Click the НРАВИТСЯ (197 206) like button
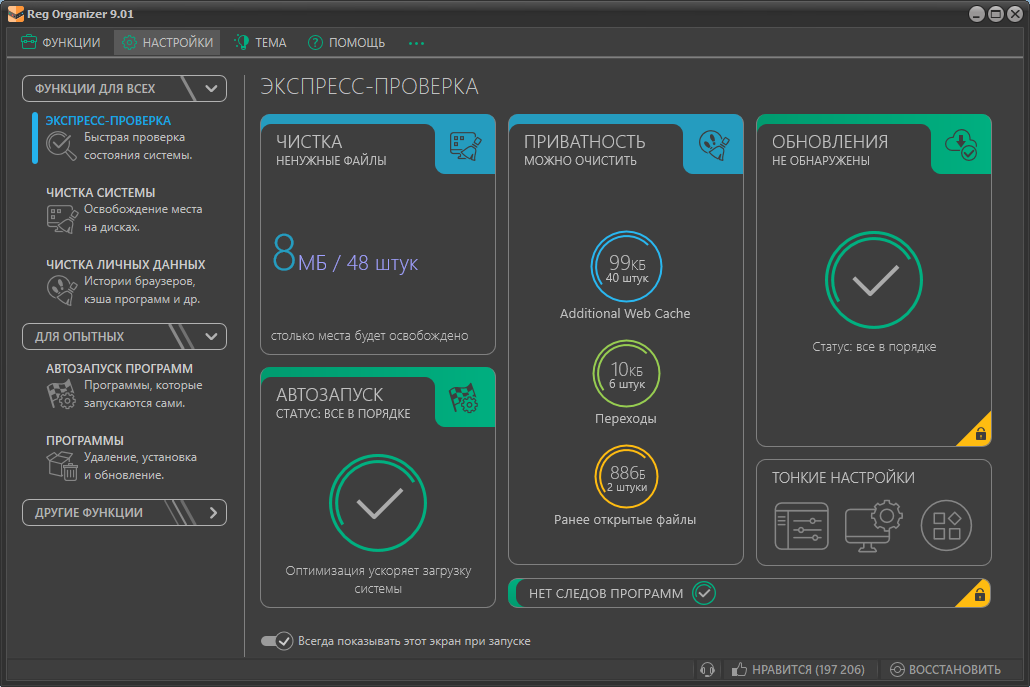Viewport: 1030px width, 687px height. tap(798, 669)
